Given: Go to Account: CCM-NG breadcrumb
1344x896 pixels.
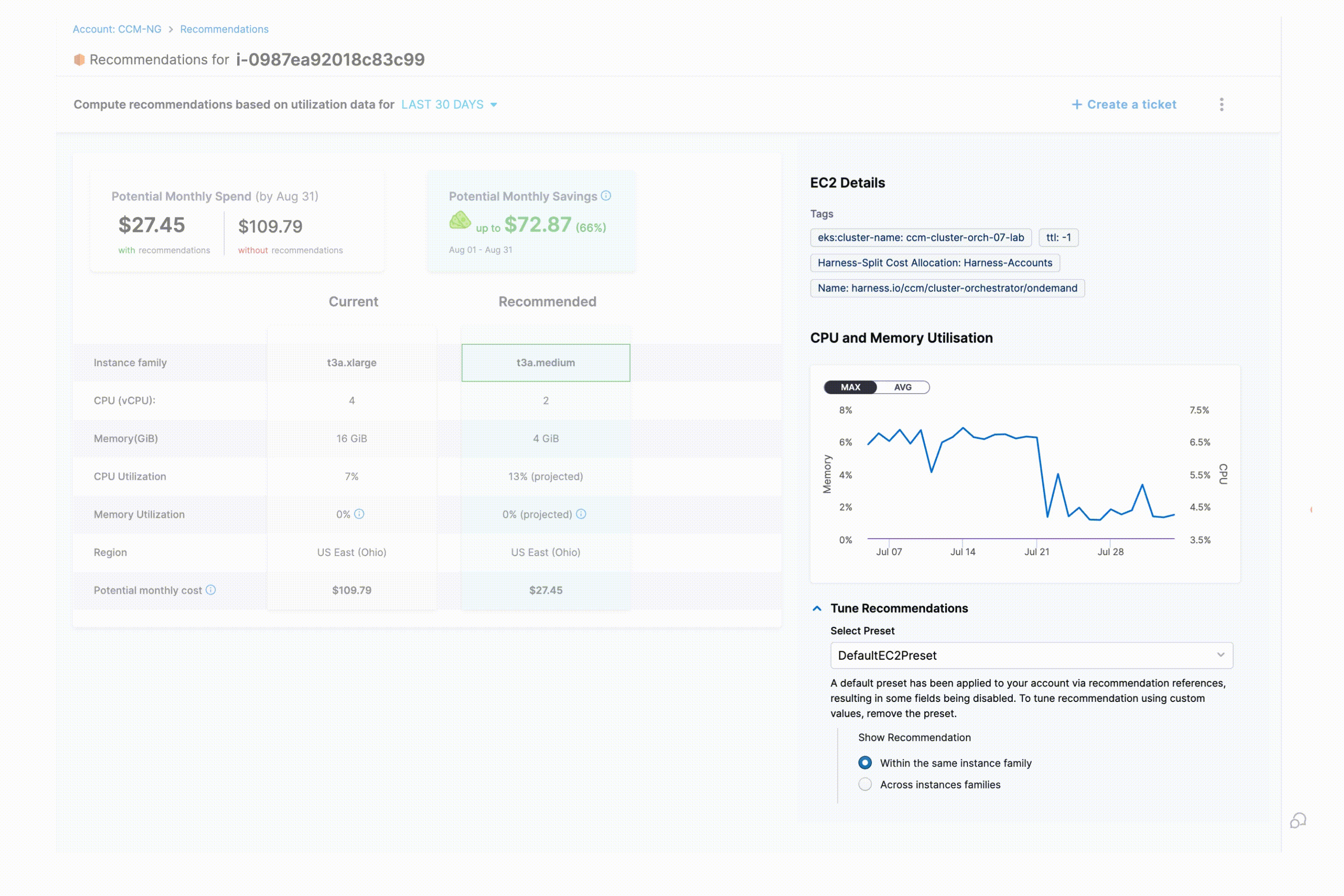Looking at the screenshot, I should (117, 29).
